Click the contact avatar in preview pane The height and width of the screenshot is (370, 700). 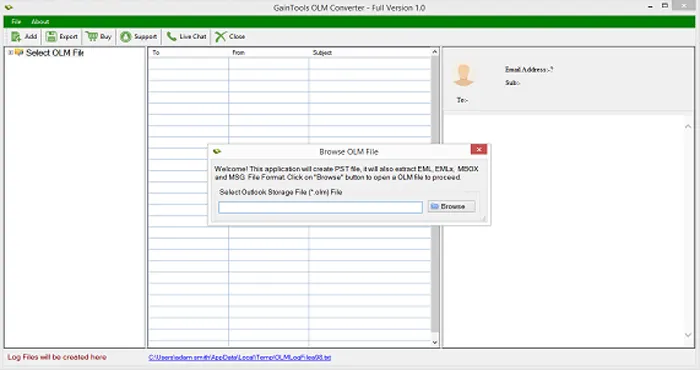point(463,75)
